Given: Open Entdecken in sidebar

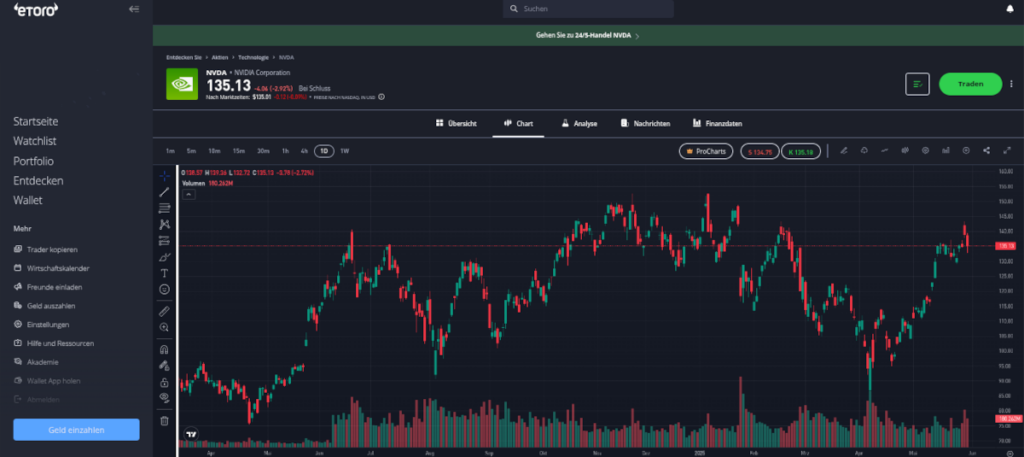Looking at the screenshot, I should (39, 181).
